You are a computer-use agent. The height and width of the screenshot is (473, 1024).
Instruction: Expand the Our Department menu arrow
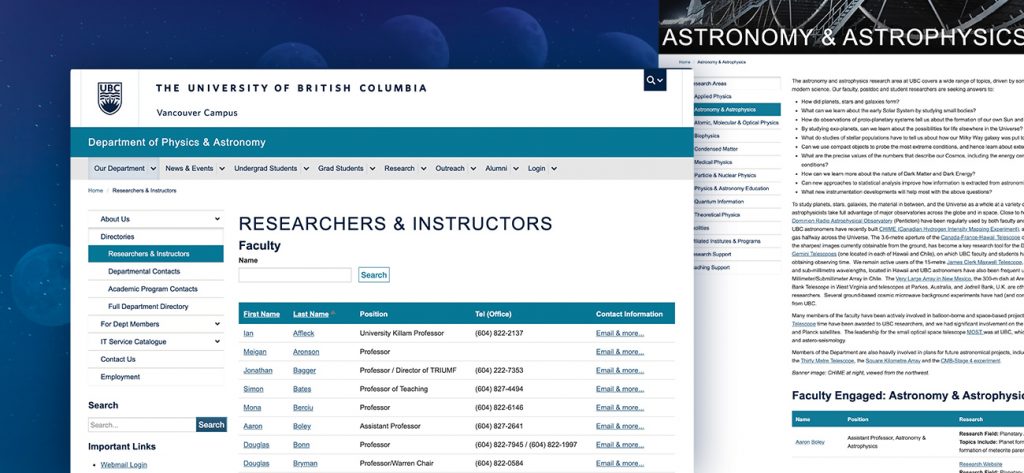point(153,169)
